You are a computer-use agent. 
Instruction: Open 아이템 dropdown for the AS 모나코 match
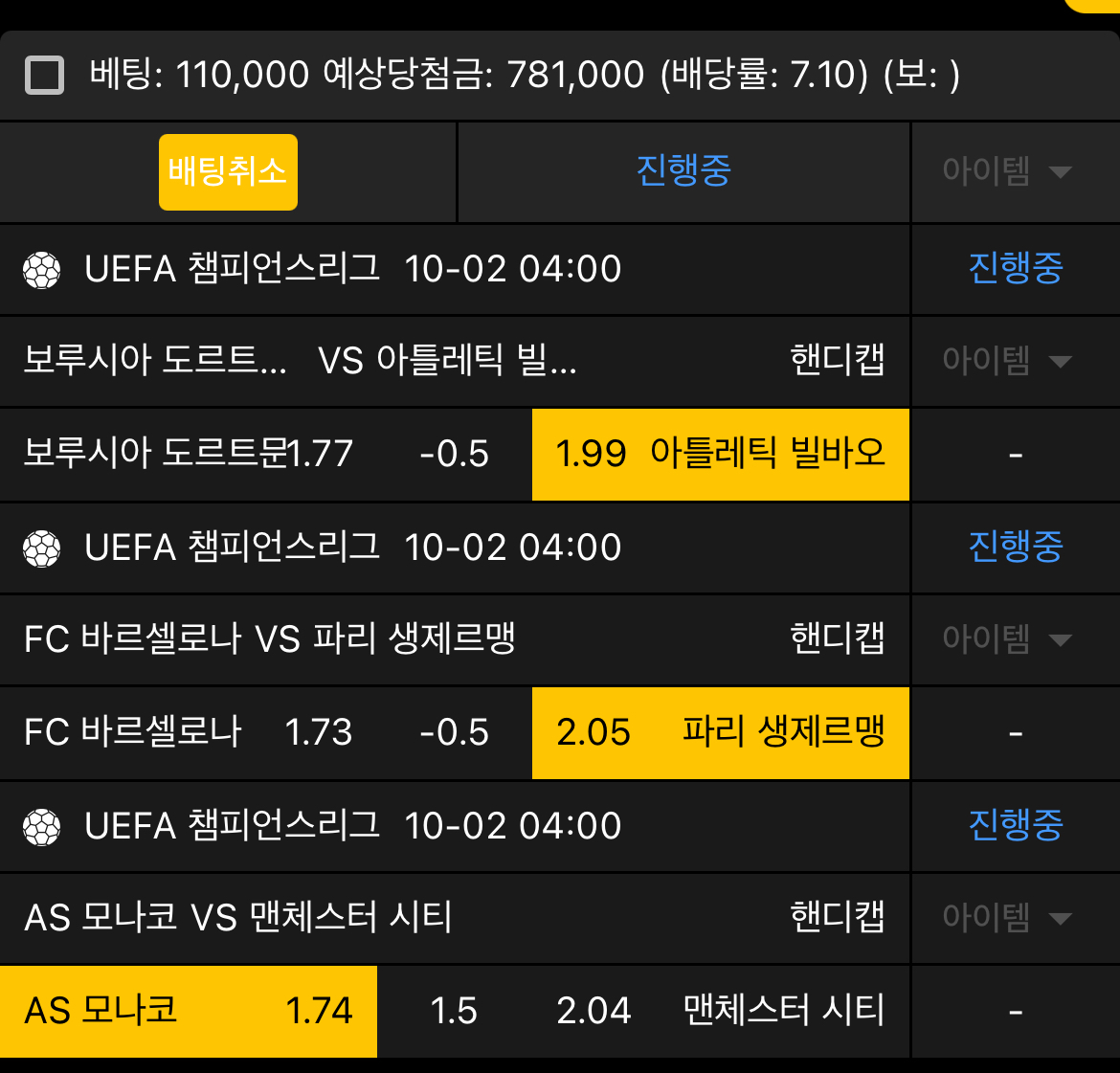[1007, 918]
